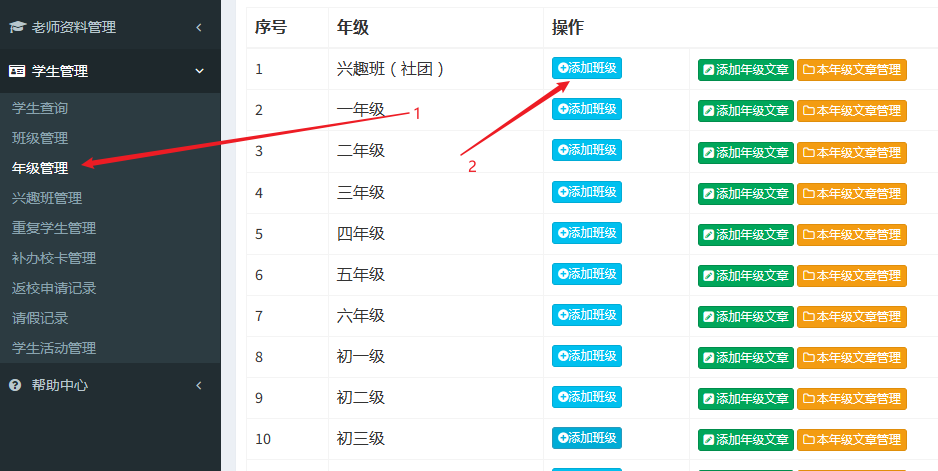This screenshot has width=938, height=471.
Task: Open 学生查询 in the sidebar
Action: click(39, 108)
